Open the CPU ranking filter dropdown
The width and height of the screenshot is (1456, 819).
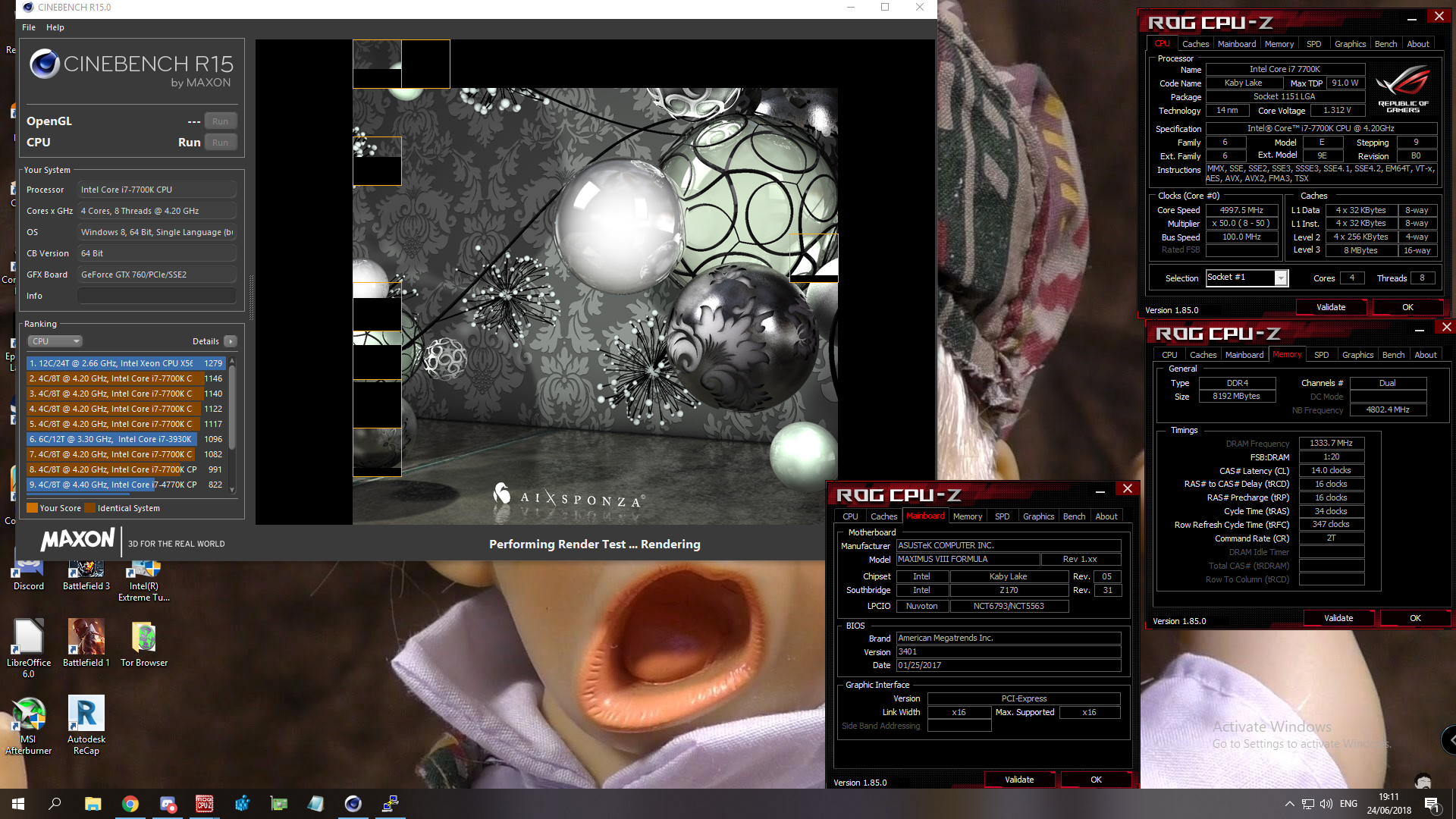tap(55, 341)
